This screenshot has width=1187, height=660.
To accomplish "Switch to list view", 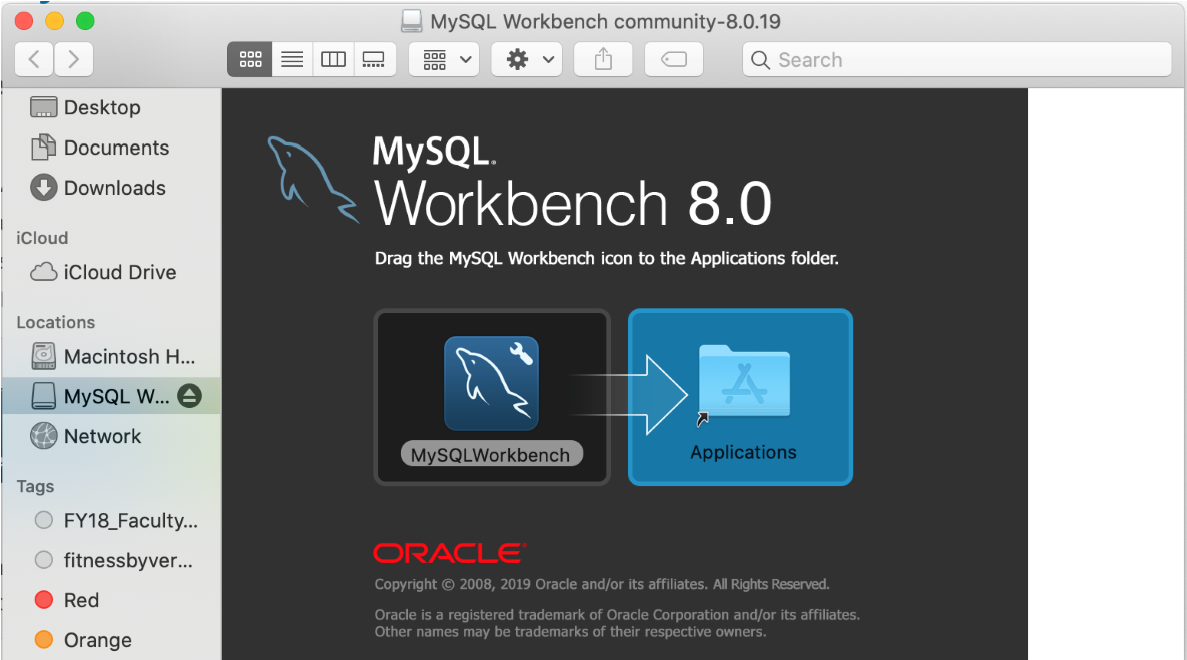I will click(291, 59).
